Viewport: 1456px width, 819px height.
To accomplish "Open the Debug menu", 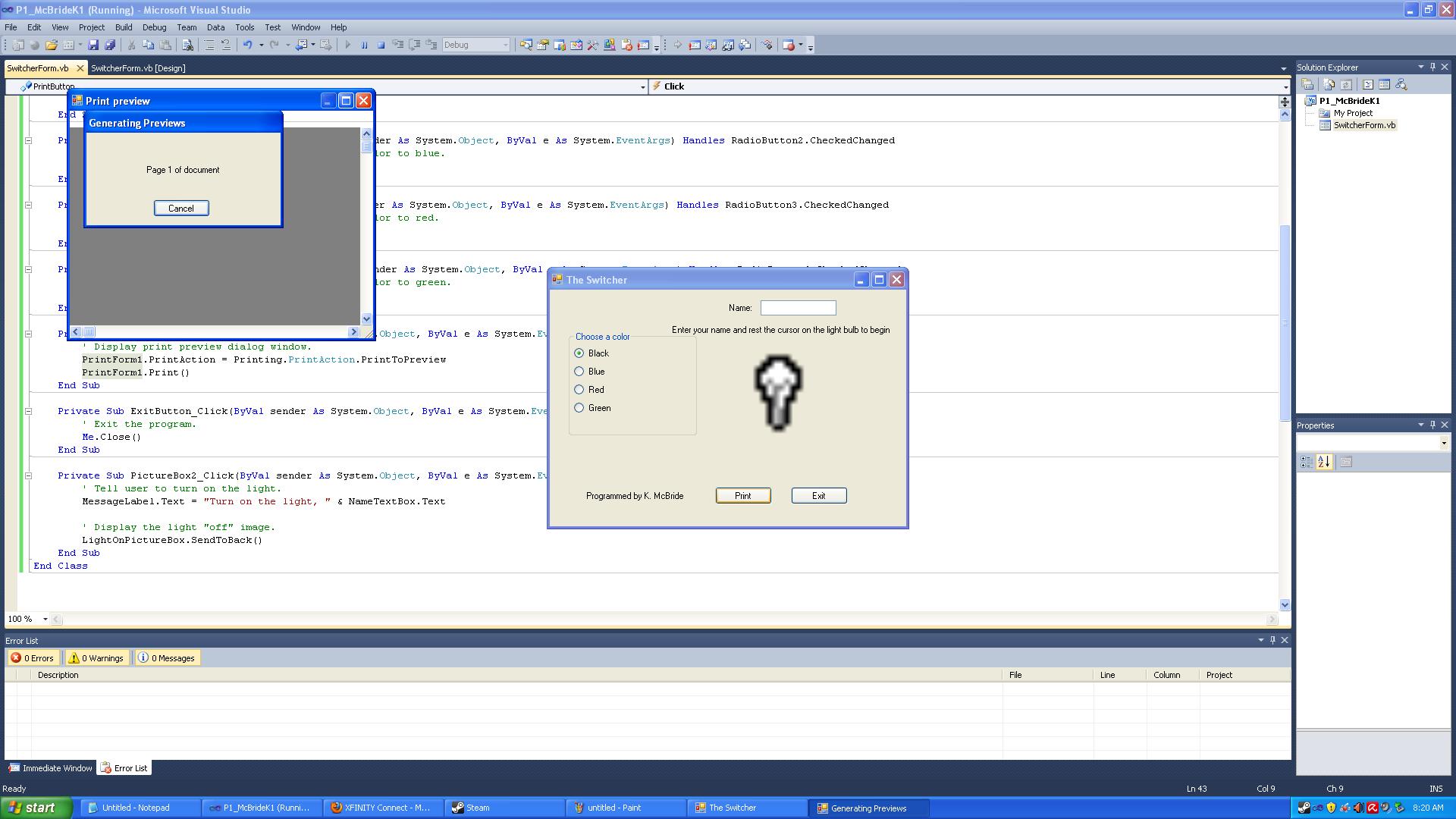I will click(x=154, y=27).
